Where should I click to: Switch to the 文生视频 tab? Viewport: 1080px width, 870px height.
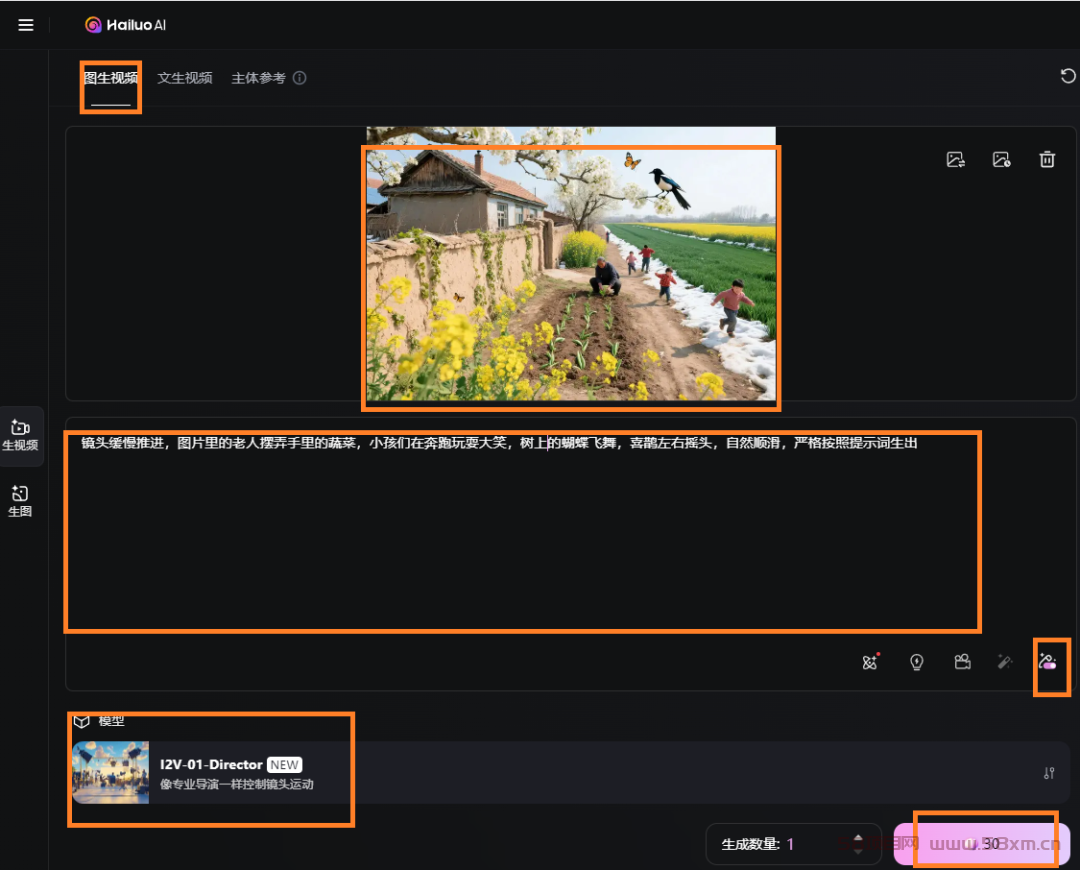185,78
